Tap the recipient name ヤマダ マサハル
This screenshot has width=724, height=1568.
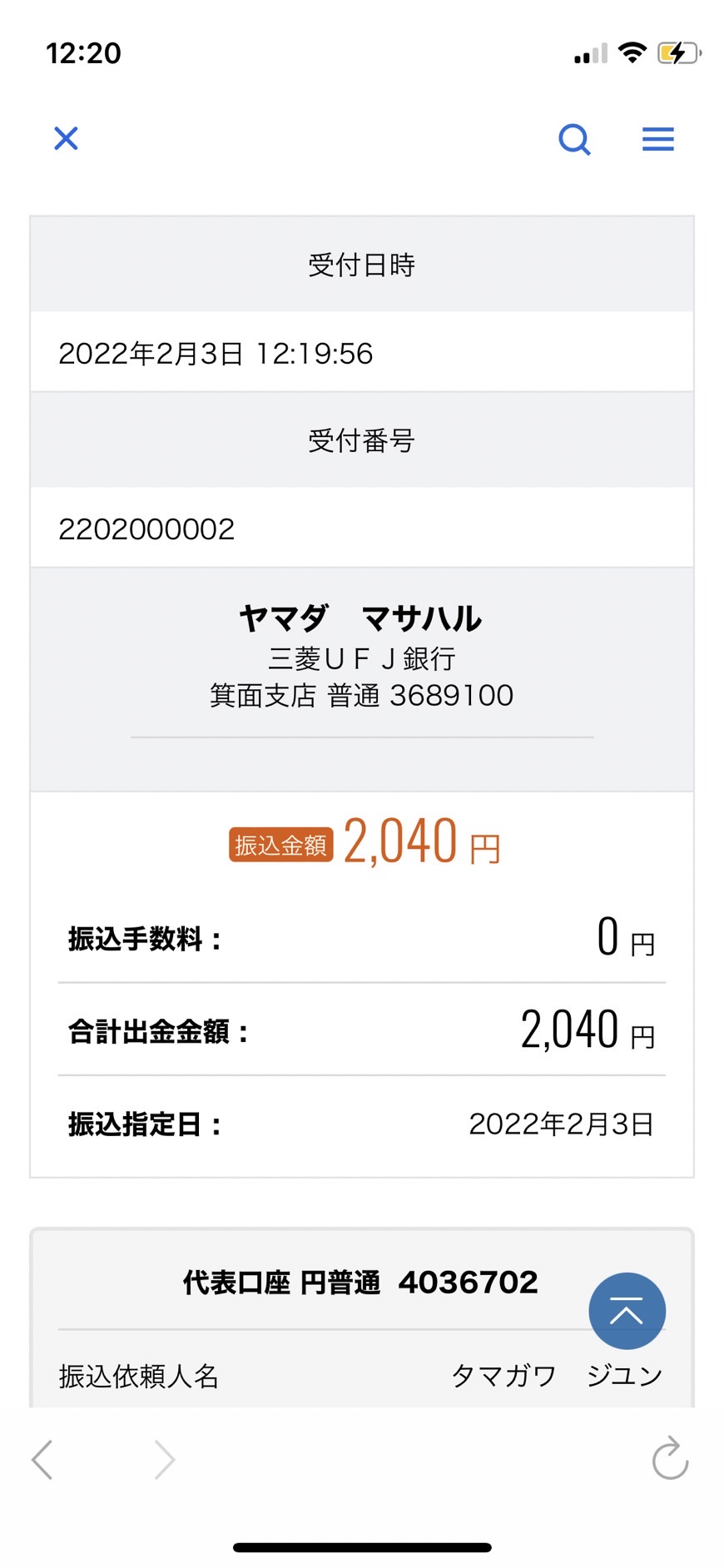coord(361,618)
